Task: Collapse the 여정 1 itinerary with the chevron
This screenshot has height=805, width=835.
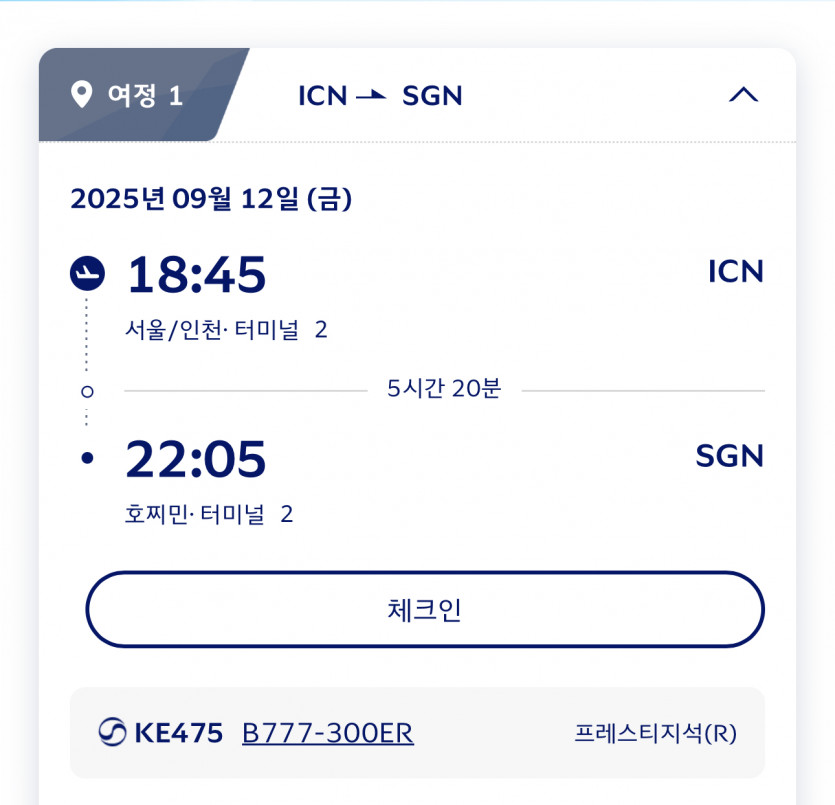Action: point(743,96)
